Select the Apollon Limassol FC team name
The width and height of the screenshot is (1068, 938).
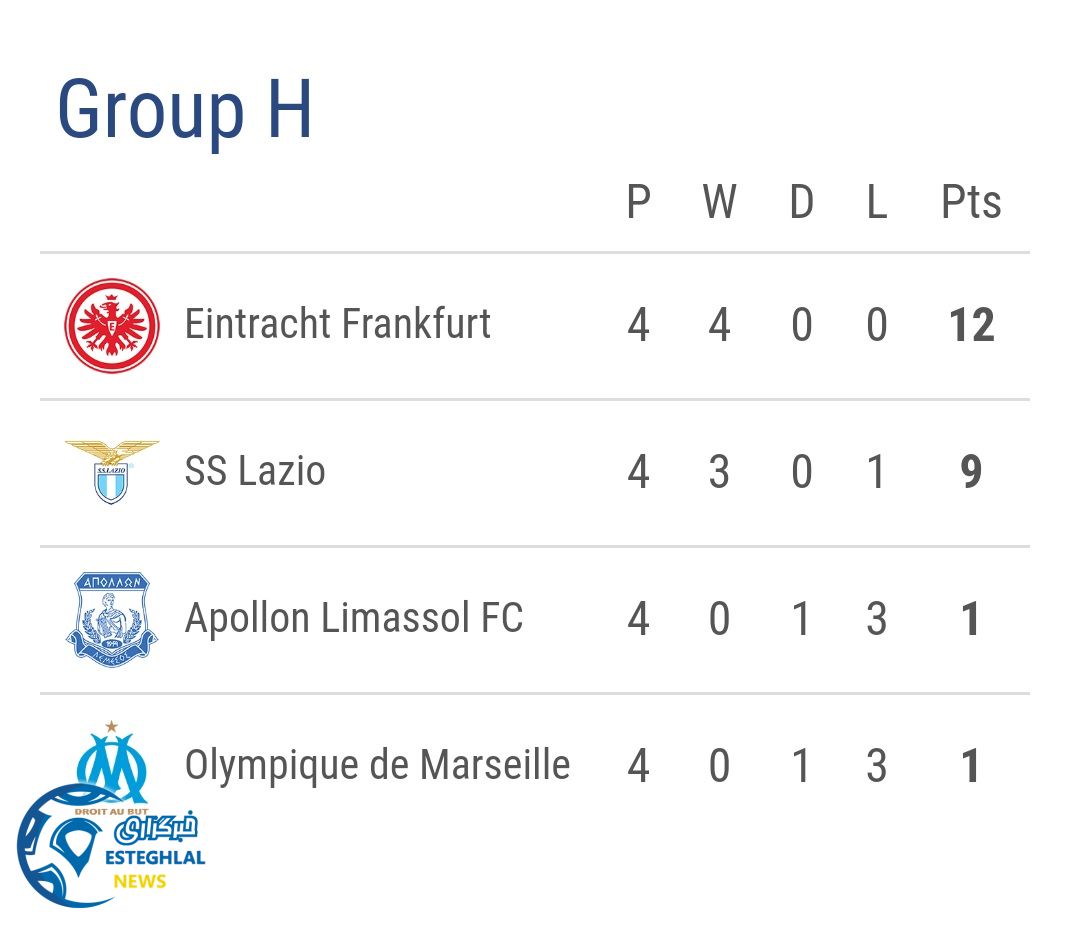(354, 618)
